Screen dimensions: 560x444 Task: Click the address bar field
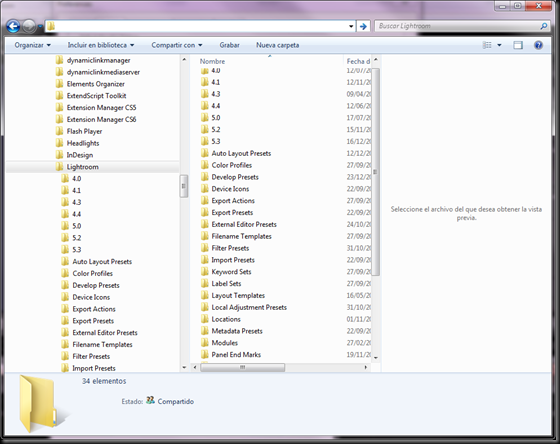point(200,26)
